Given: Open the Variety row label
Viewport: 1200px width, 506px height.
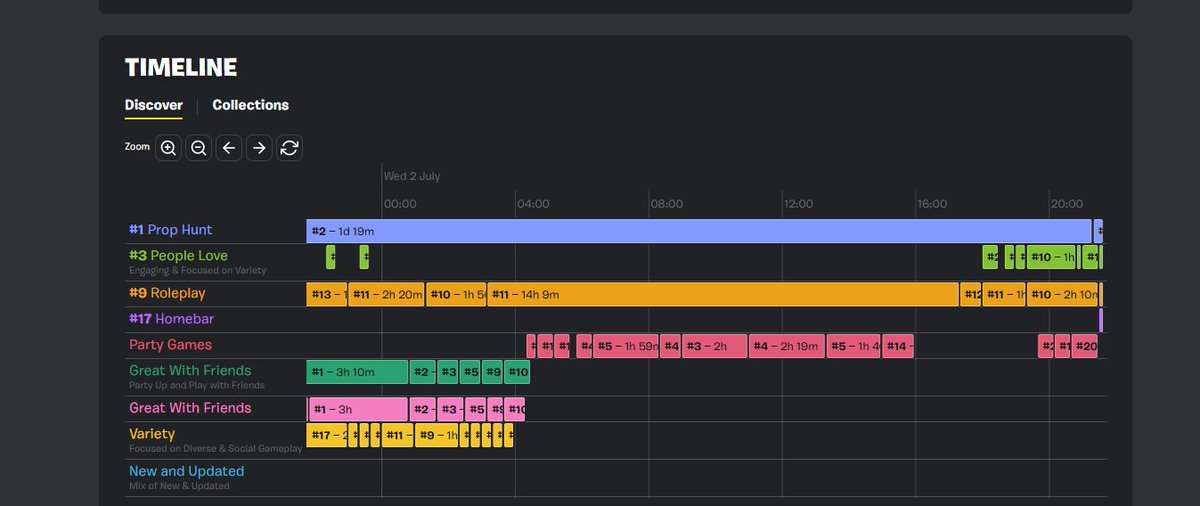Looking at the screenshot, I should (152, 434).
